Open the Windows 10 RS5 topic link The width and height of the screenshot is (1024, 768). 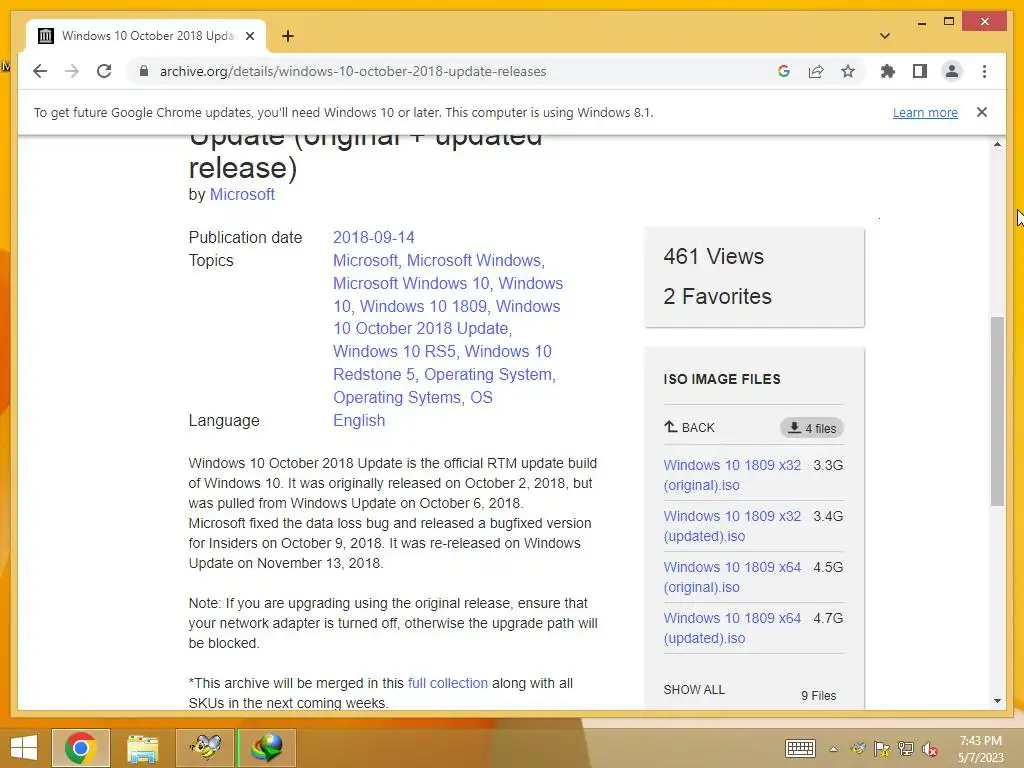[394, 351]
